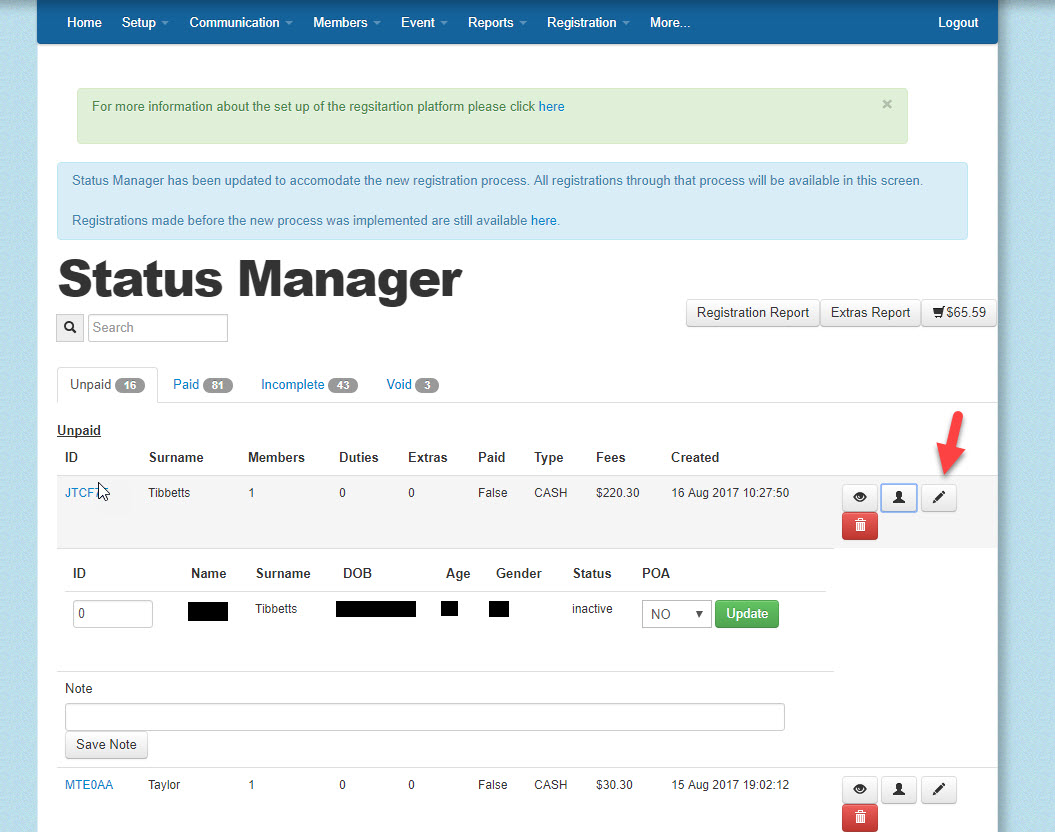
Task: Select the $220.30 fee cell
Action: [x=618, y=492]
